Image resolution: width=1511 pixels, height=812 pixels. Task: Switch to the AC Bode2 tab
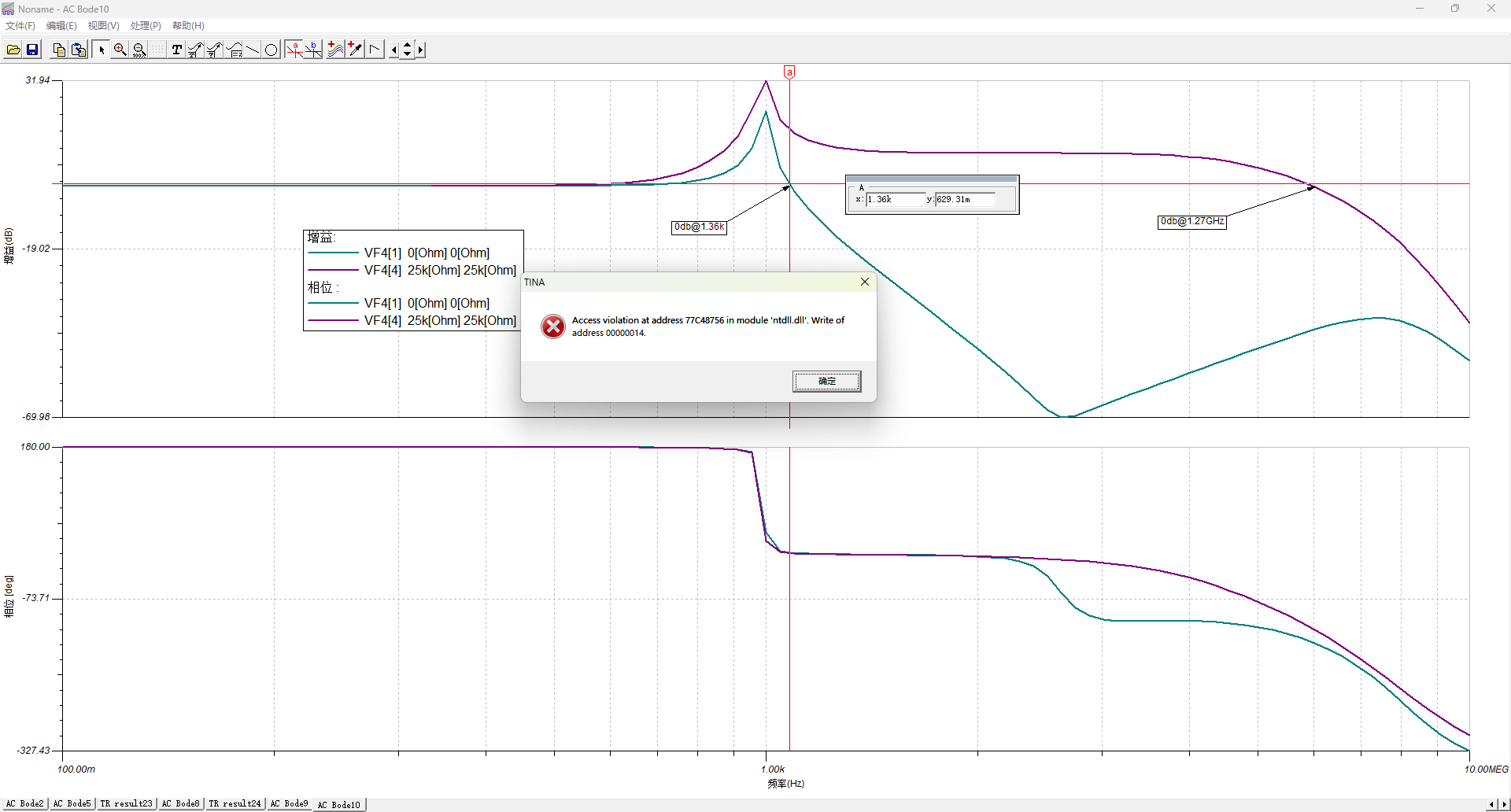(25, 803)
